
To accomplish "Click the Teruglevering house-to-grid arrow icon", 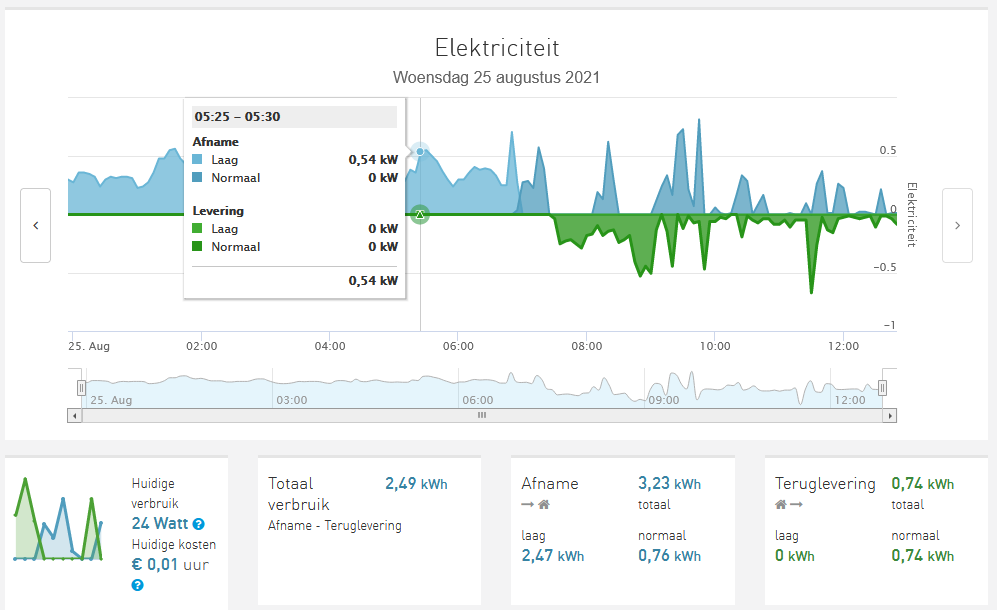I will [789, 505].
